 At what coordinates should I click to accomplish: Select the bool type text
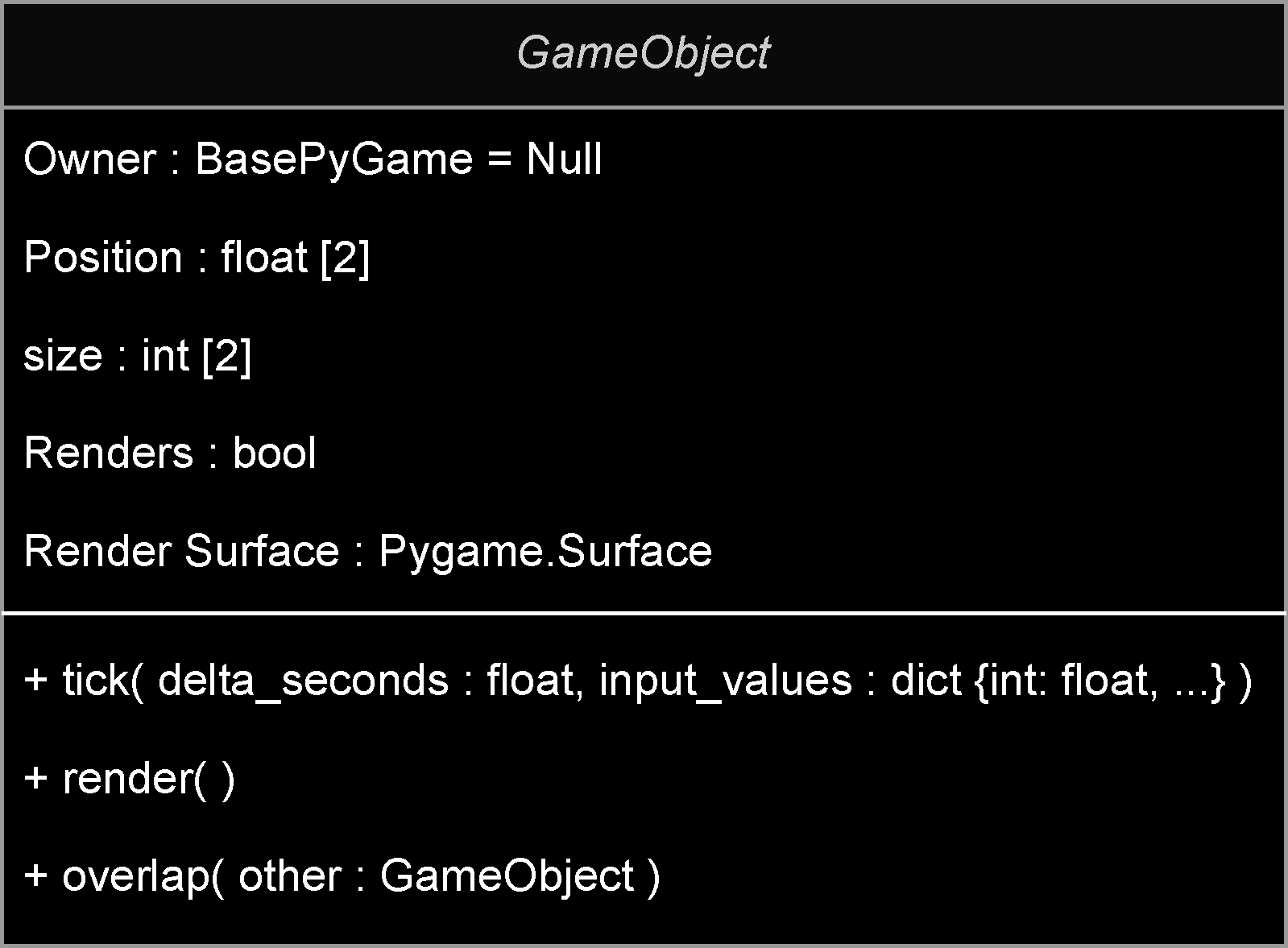[x=274, y=453]
